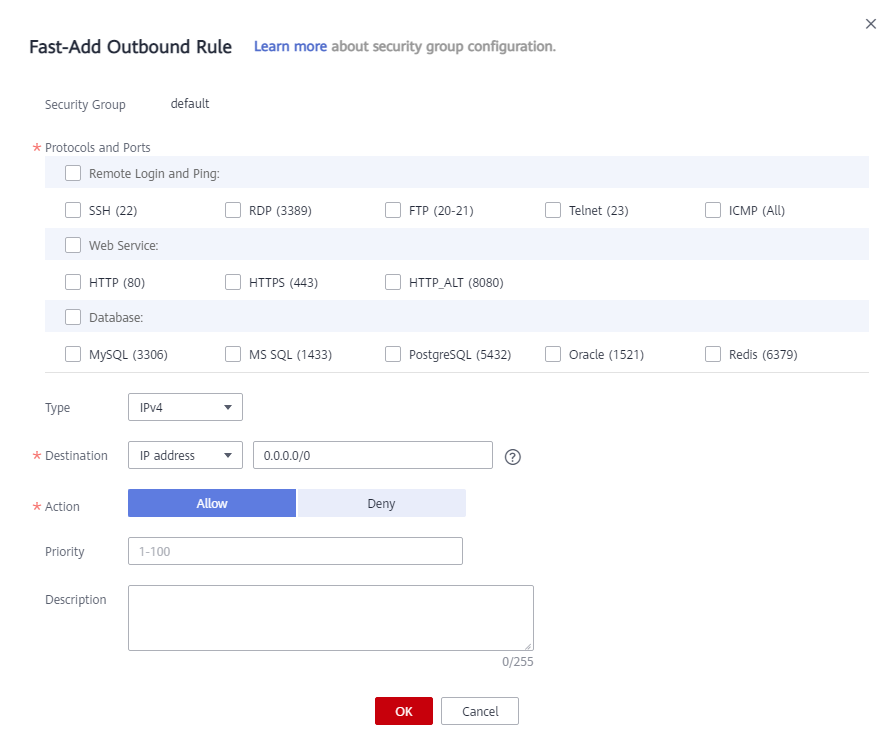Image resolution: width=894 pixels, height=752 pixels.
Task: Click the Destination help question mark icon
Action: pyautogui.click(x=513, y=457)
